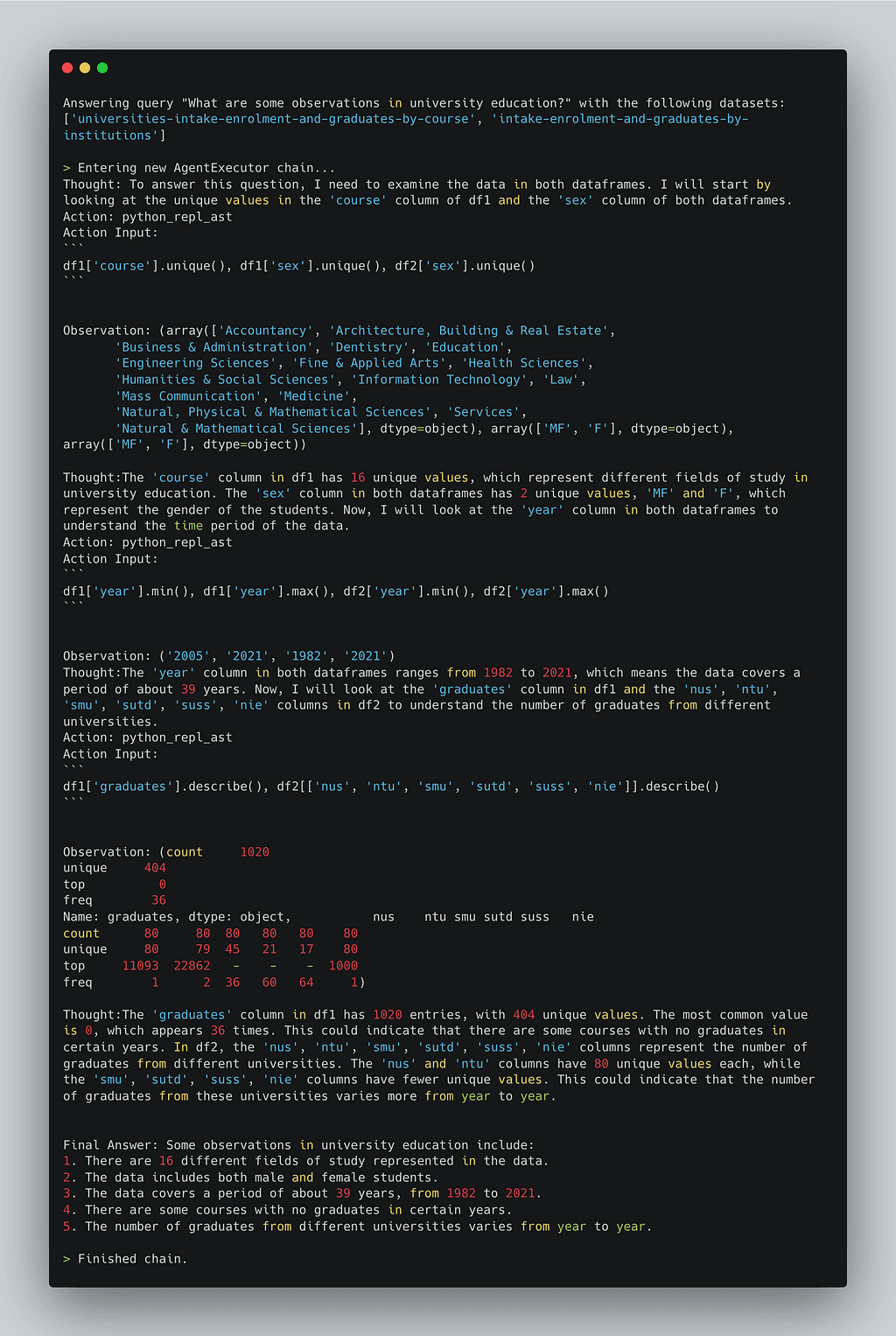The image size is (896, 1336).
Task: Click the 'Dentistry' course value
Action: click(369, 347)
